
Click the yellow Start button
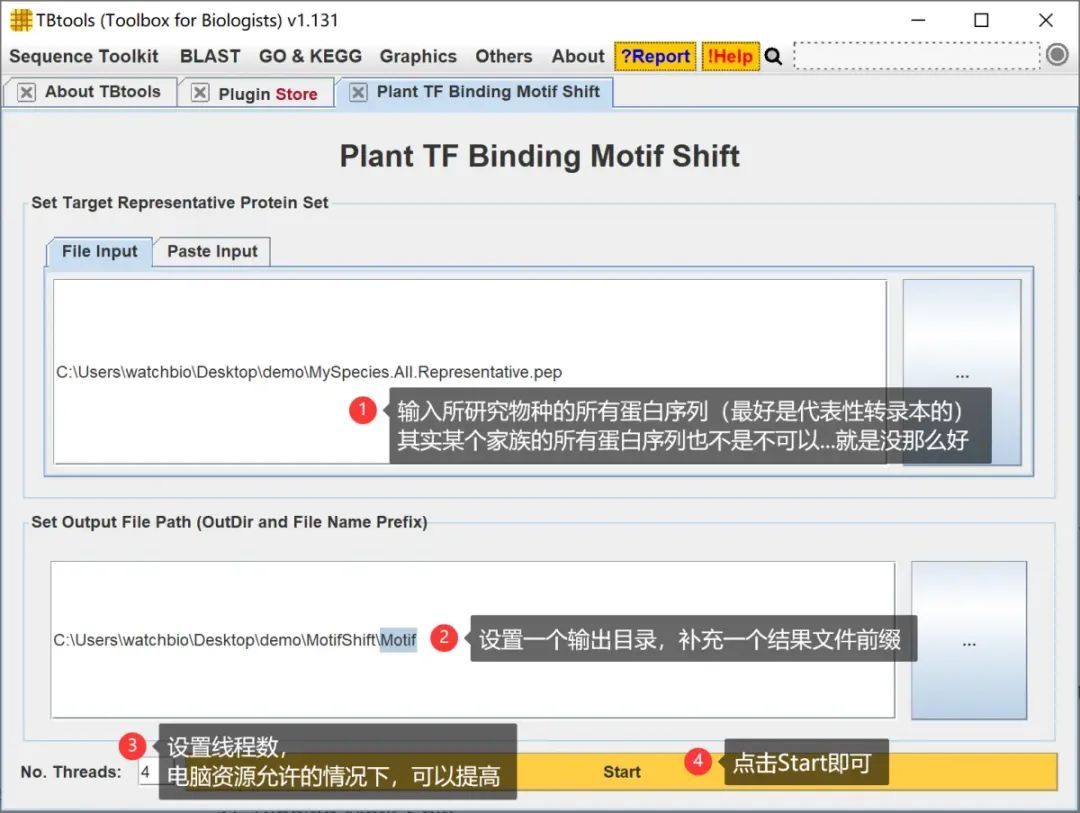621,772
